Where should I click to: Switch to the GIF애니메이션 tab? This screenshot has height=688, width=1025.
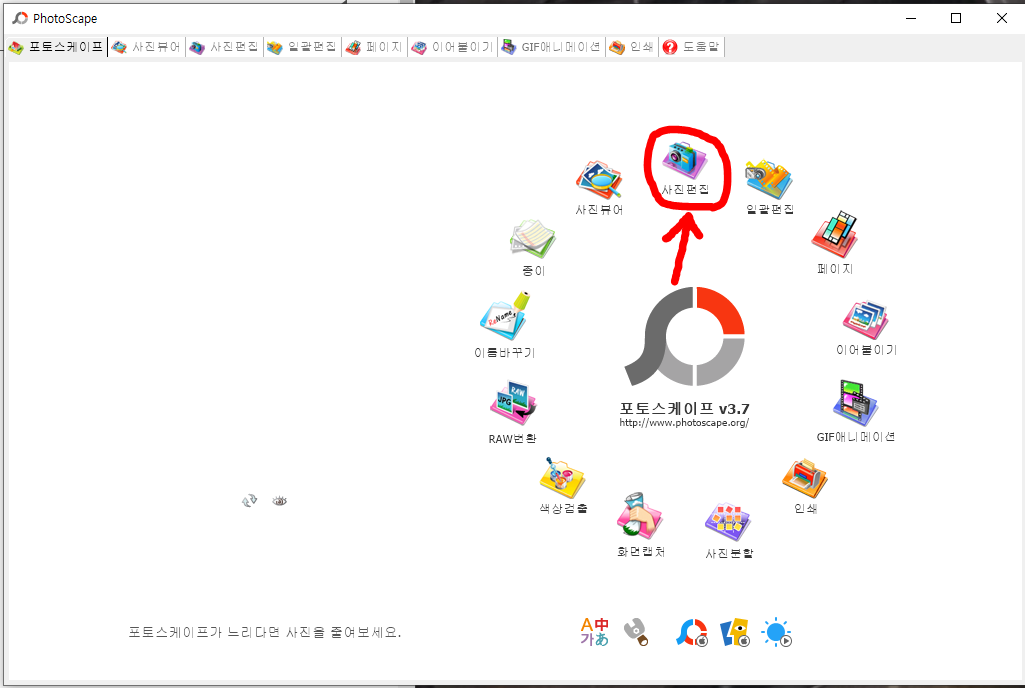pyautogui.click(x=551, y=47)
